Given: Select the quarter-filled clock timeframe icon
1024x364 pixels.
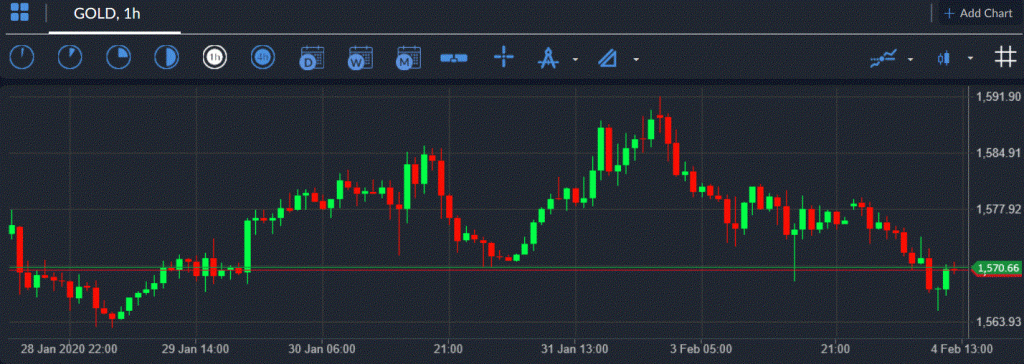Looking at the screenshot, I should point(118,58).
